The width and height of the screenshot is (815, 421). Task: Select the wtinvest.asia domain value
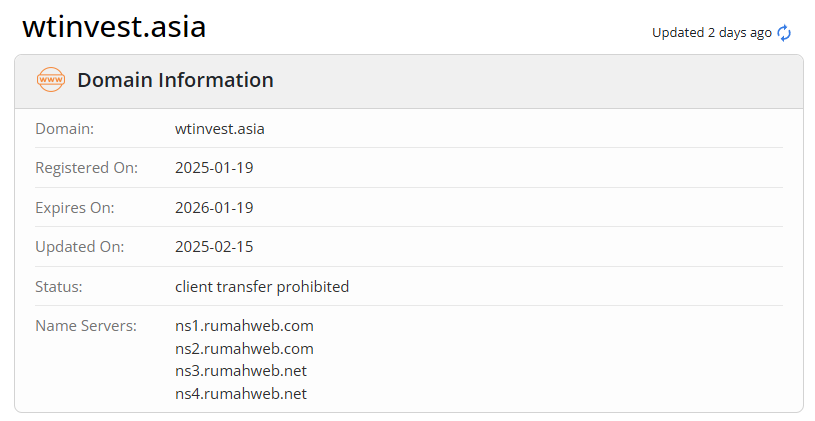point(220,128)
